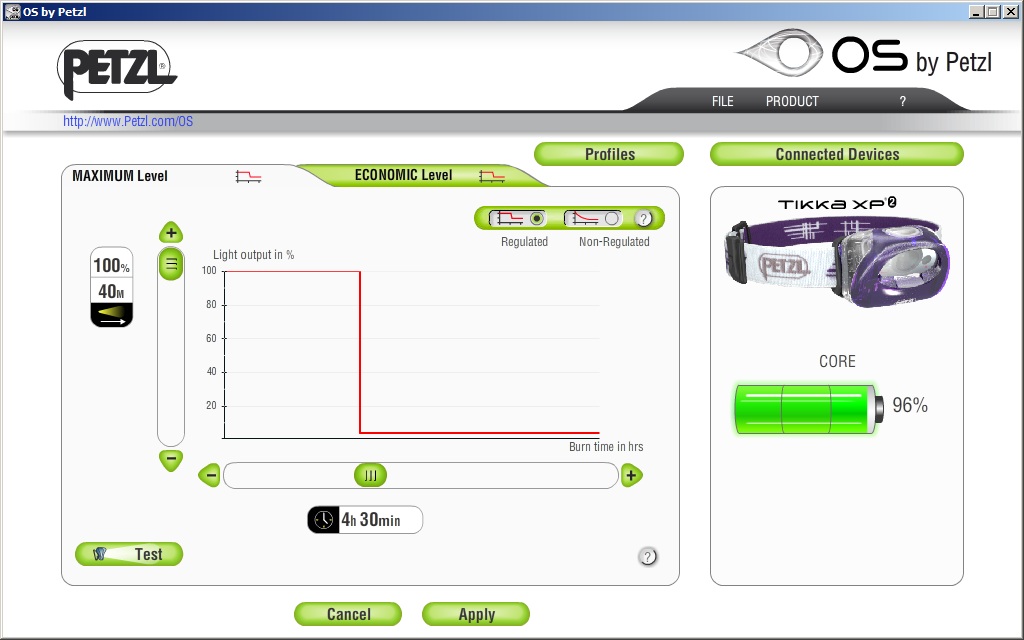1024x640 pixels.
Task: Click the beam distance arrow icon
Action: [x=112, y=315]
